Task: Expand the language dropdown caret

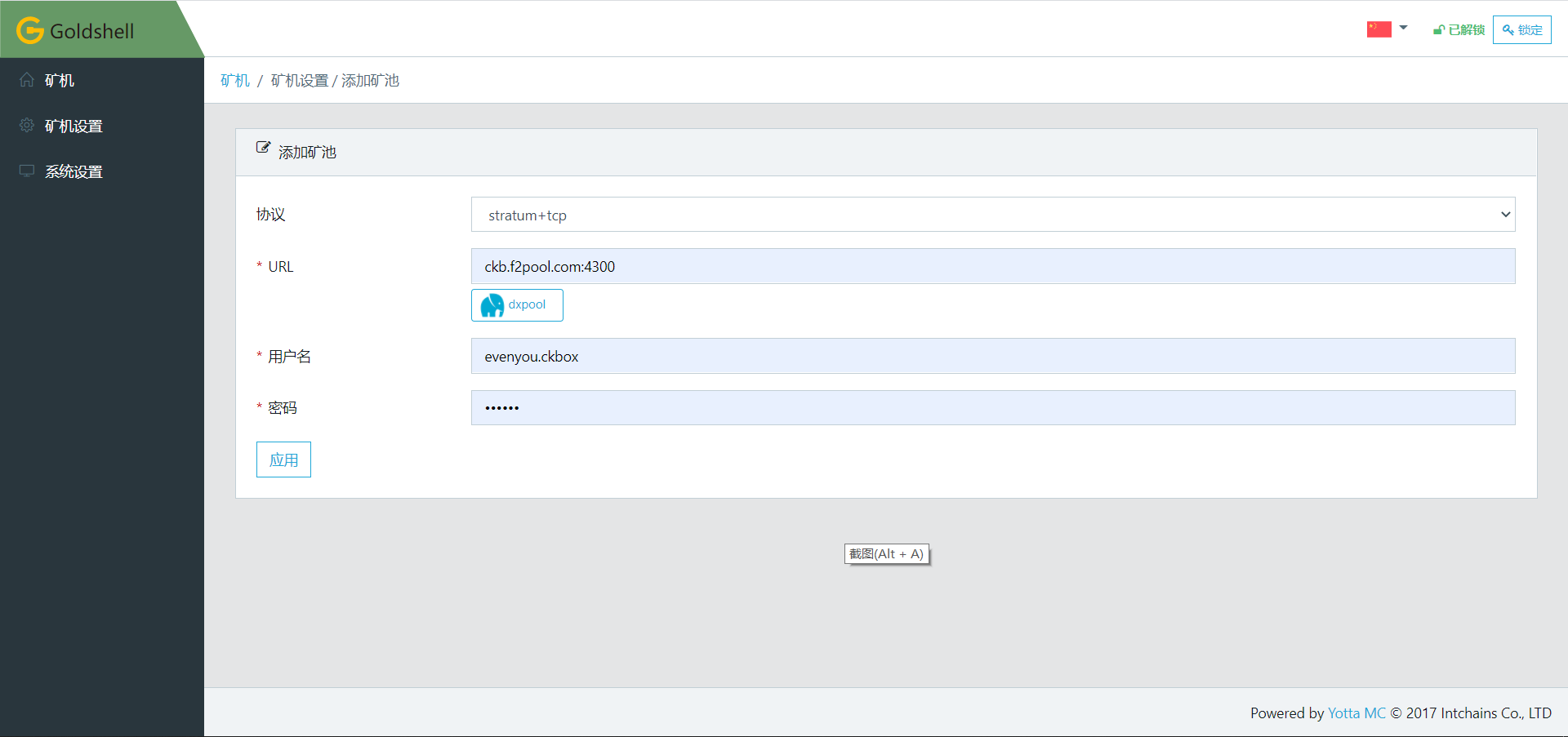Action: [x=1403, y=29]
